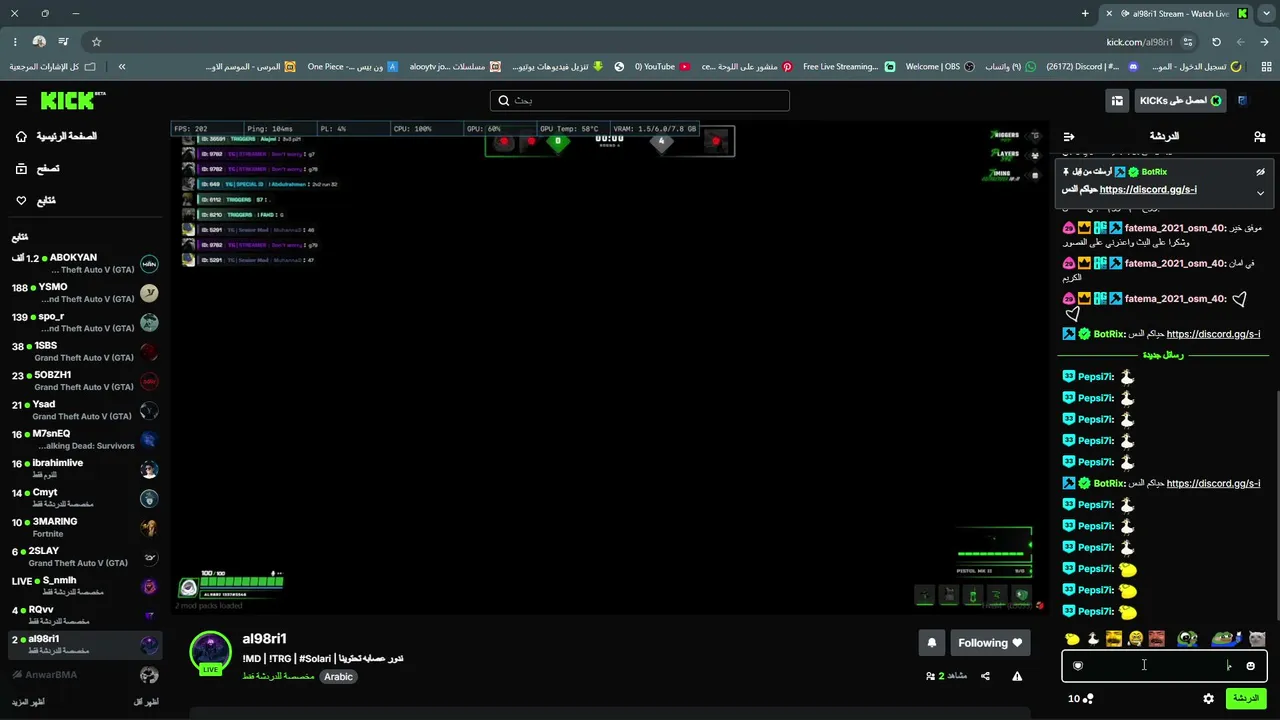Pick the gray cat quick emote
Image resolution: width=1280 pixels, height=720 pixels.
pos(1257,638)
